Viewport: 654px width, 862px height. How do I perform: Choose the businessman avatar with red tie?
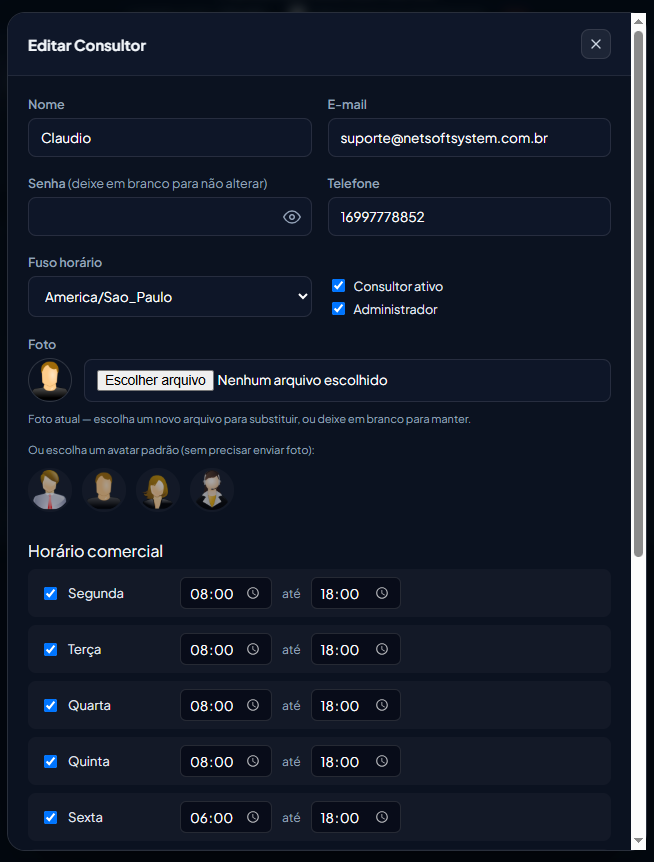click(50, 489)
